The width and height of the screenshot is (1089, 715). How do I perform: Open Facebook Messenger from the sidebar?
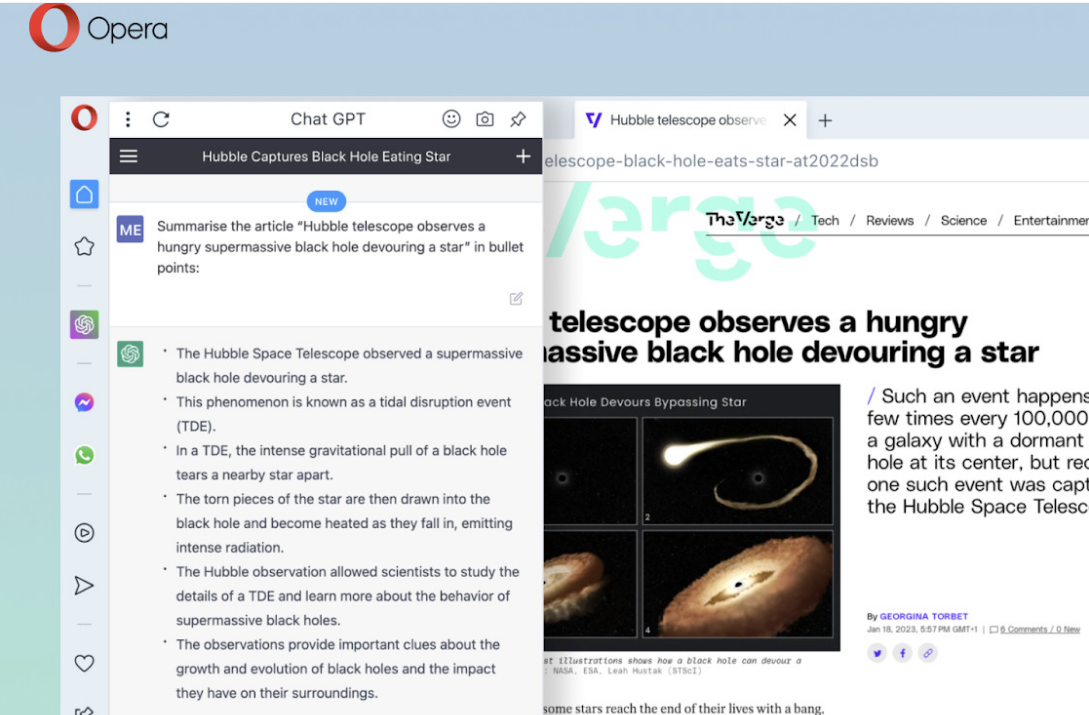click(x=83, y=401)
